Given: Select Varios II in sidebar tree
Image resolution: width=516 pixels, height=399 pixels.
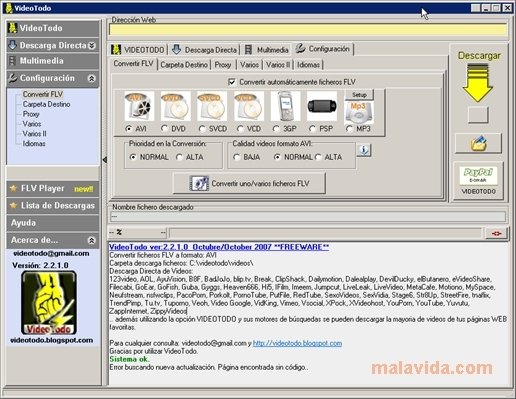Looking at the screenshot, I should click(35, 134).
